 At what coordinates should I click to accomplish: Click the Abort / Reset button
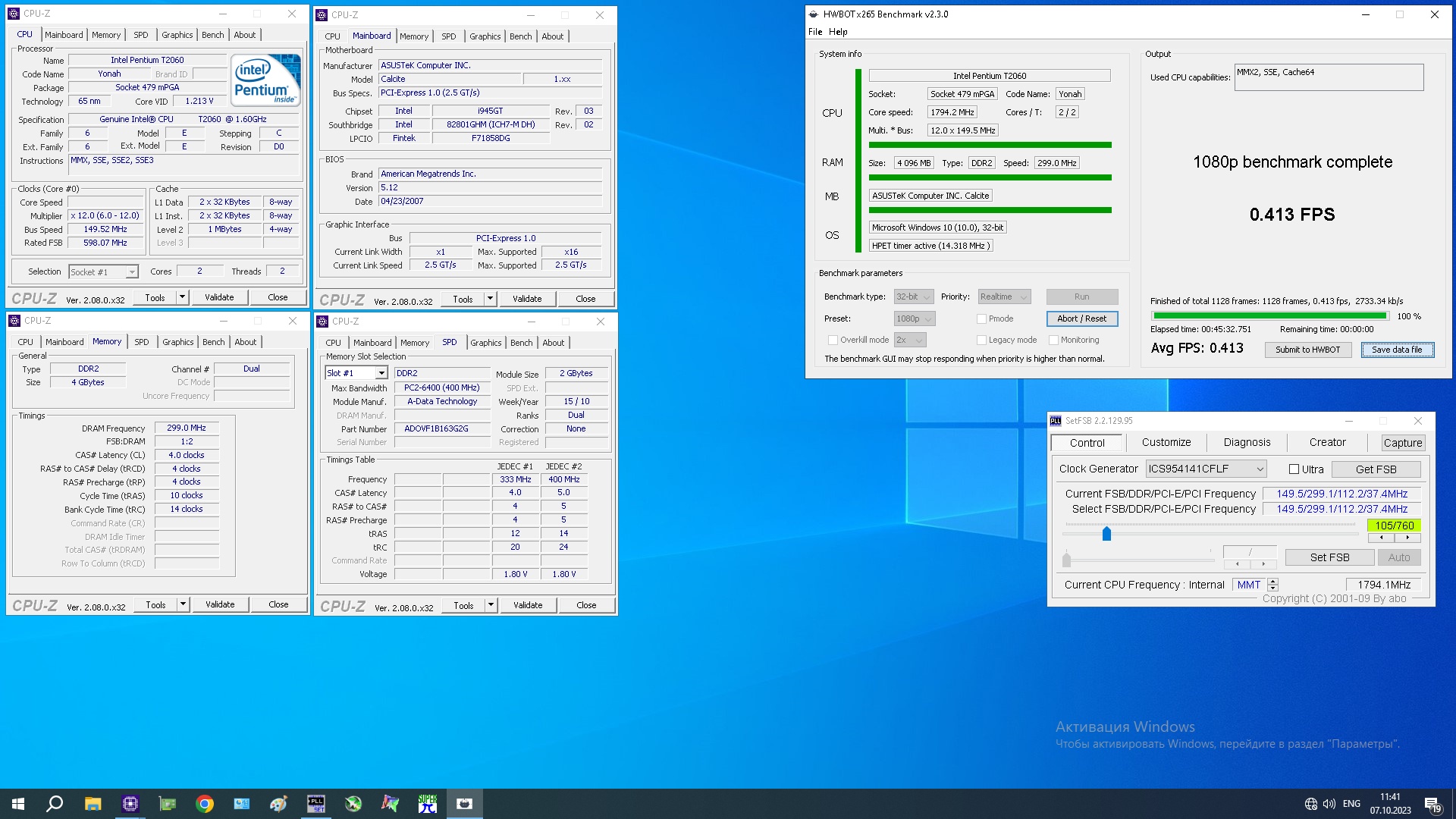tap(1081, 318)
